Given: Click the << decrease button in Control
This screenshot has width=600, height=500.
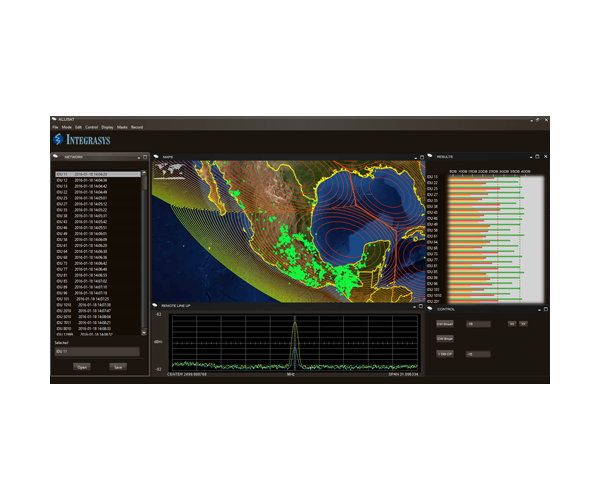Looking at the screenshot, I should [x=512, y=324].
